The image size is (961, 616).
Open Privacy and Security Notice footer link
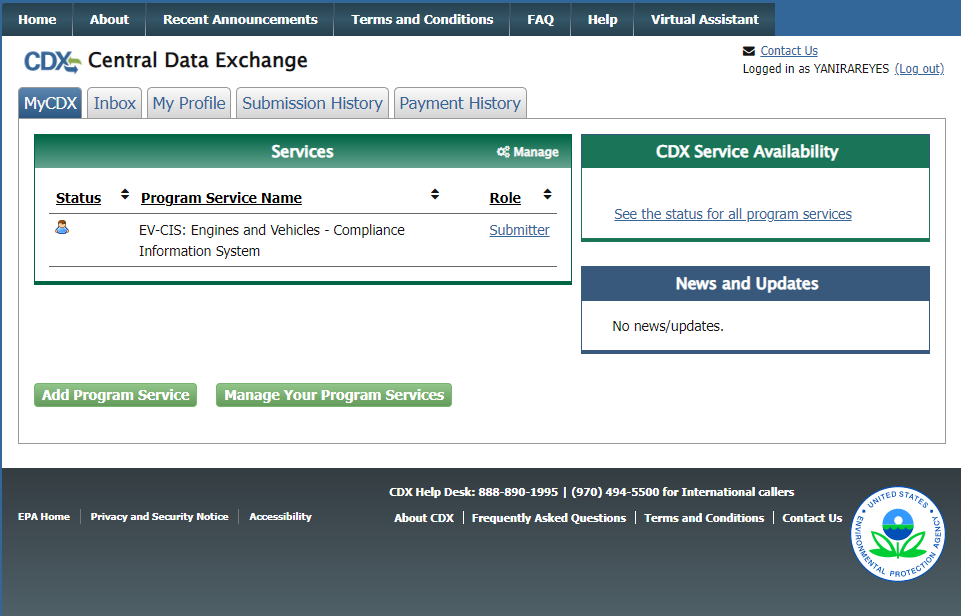(x=159, y=517)
